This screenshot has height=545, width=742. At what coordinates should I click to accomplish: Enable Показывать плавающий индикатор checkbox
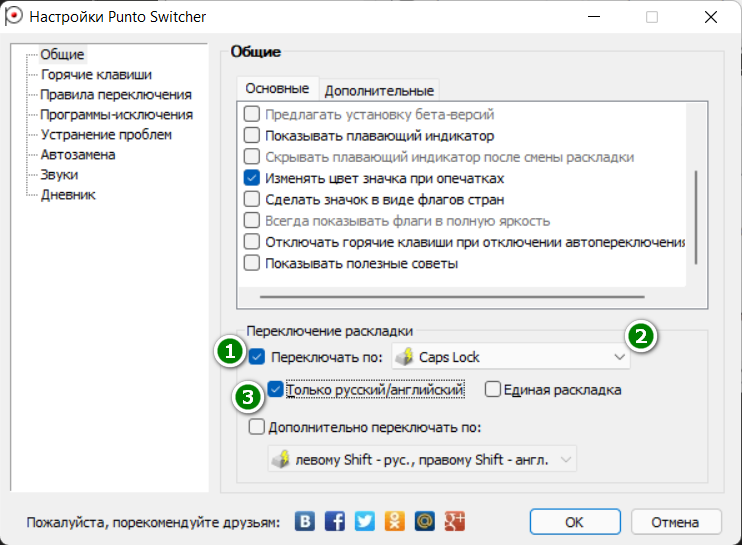252,135
